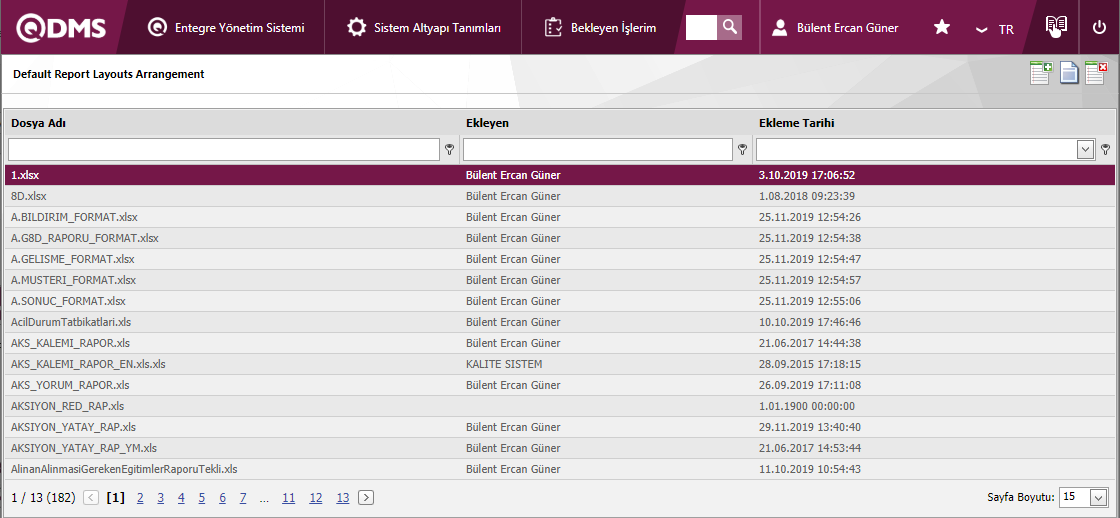Click previous page arrow in pager
Screen dimensions: 1120x518
click(91, 498)
